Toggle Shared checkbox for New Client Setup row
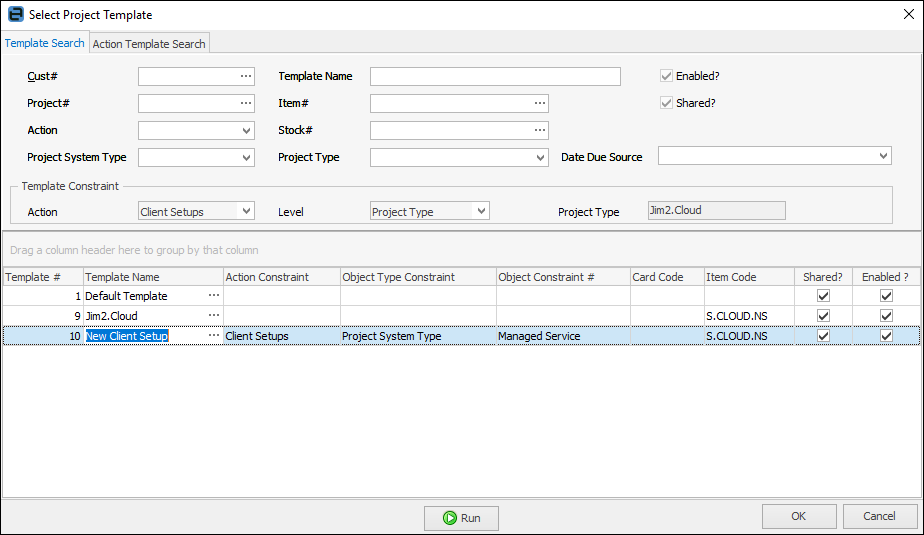This screenshot has height=535, width=924. [823, 336]
